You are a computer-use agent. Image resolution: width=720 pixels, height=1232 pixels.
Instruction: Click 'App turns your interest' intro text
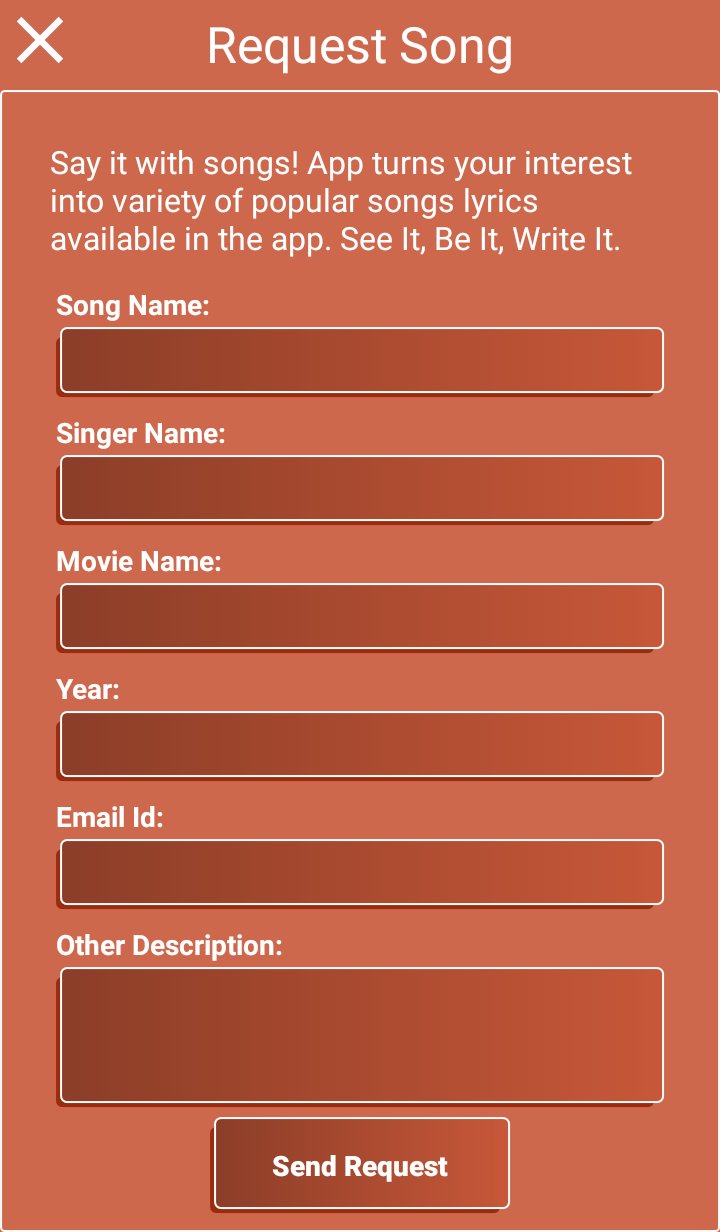(470, 163)
